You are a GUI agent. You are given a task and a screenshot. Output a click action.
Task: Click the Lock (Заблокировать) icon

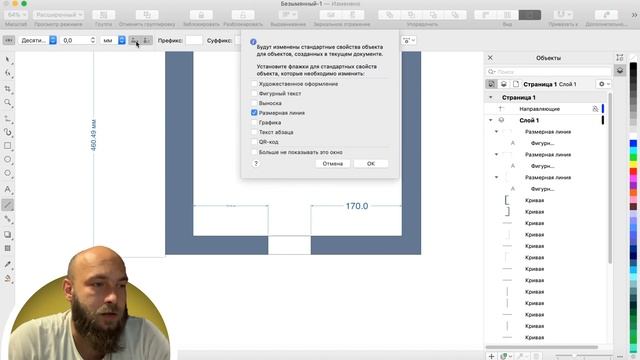pos(201,15)
